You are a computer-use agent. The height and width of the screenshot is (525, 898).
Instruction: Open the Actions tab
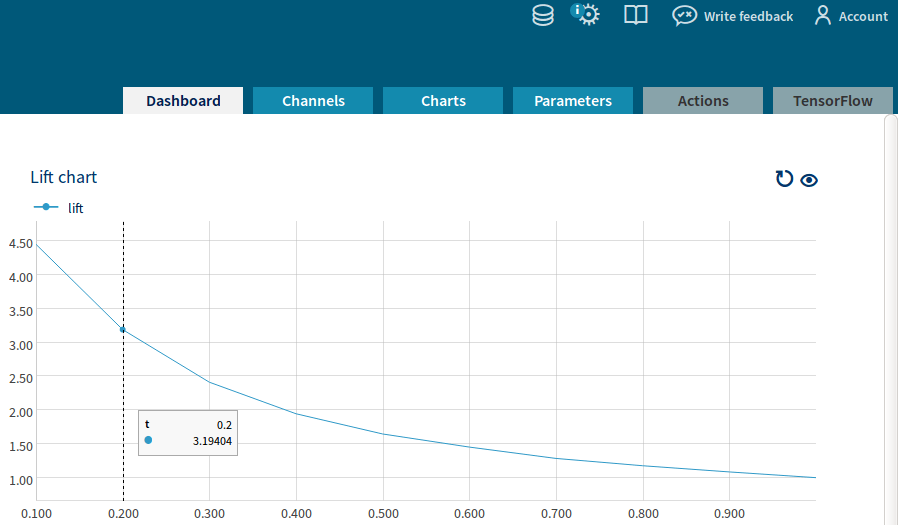click(x=703, y=101)
